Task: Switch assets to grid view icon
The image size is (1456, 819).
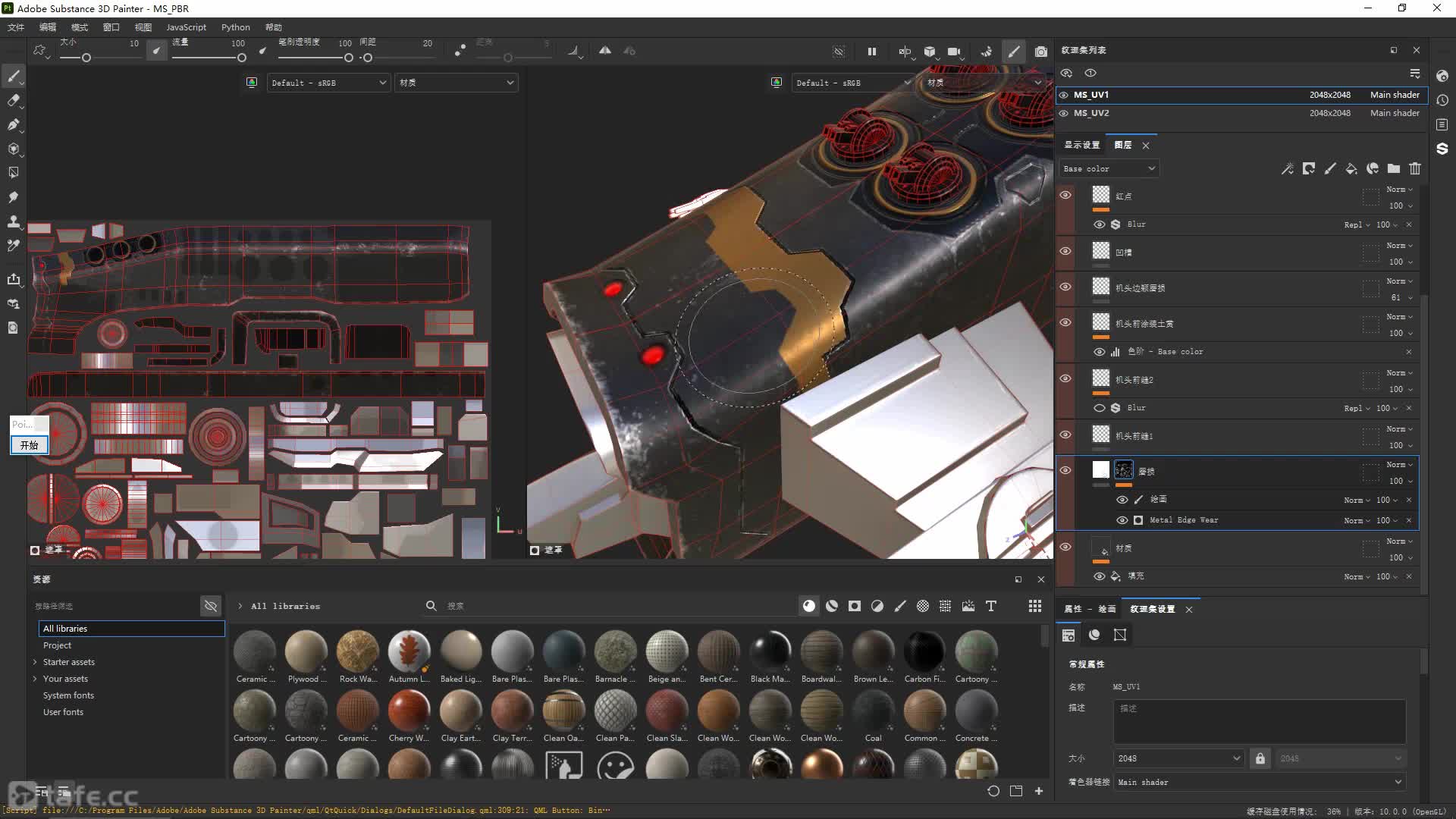Action: [1034, 606]
